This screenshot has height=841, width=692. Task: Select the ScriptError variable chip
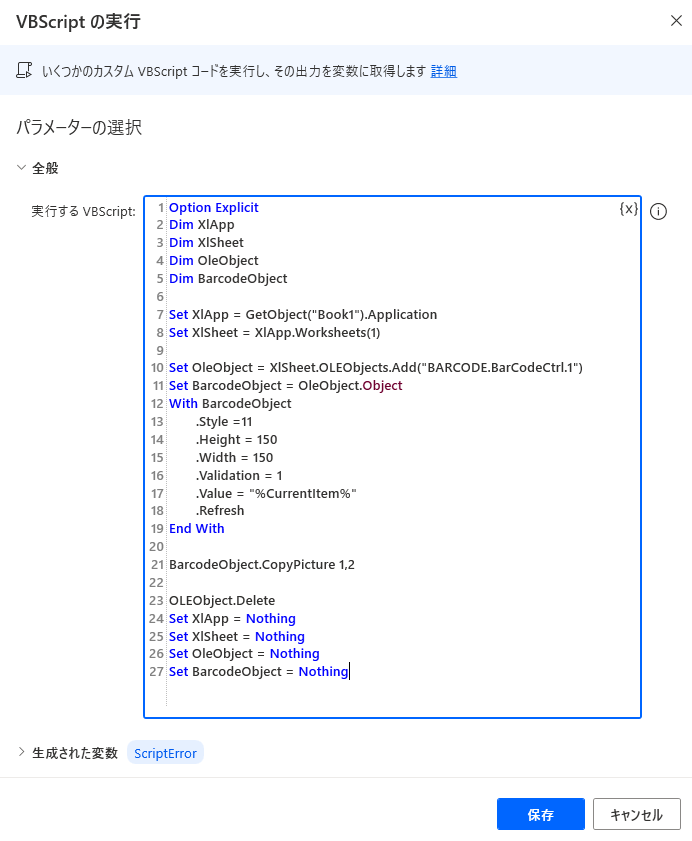tap(165, 753)
